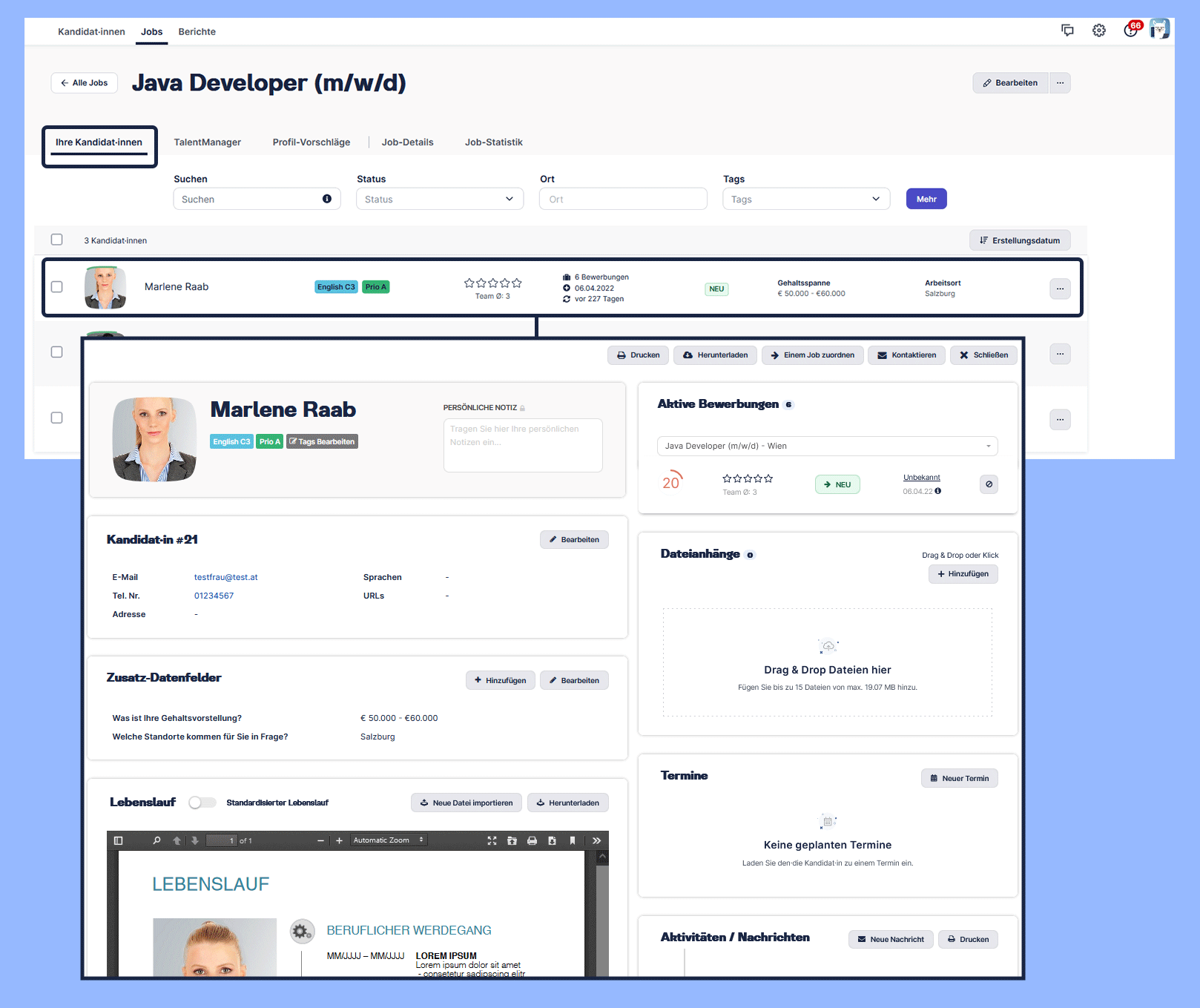Open more options next to Bearbeiten button

coord(1060,83)
